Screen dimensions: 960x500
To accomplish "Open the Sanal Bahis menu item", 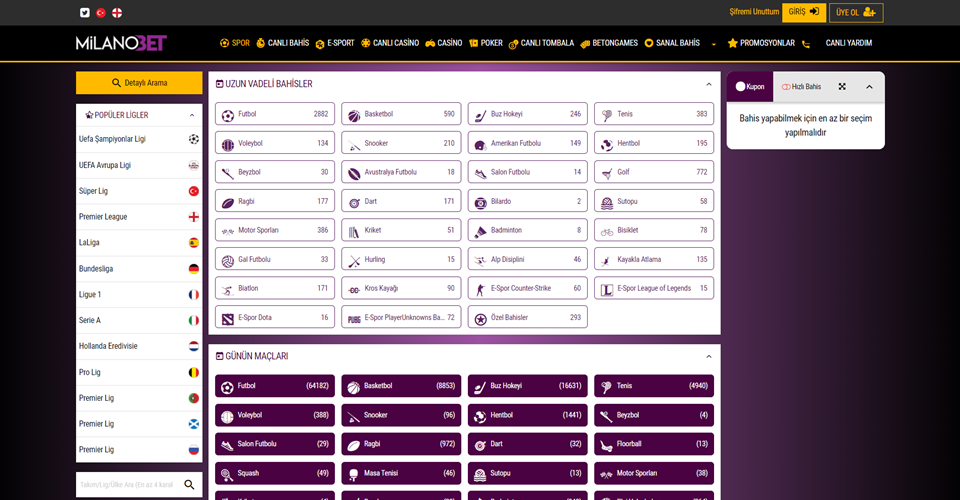I will pyautogui.click(x=672, y=43).
